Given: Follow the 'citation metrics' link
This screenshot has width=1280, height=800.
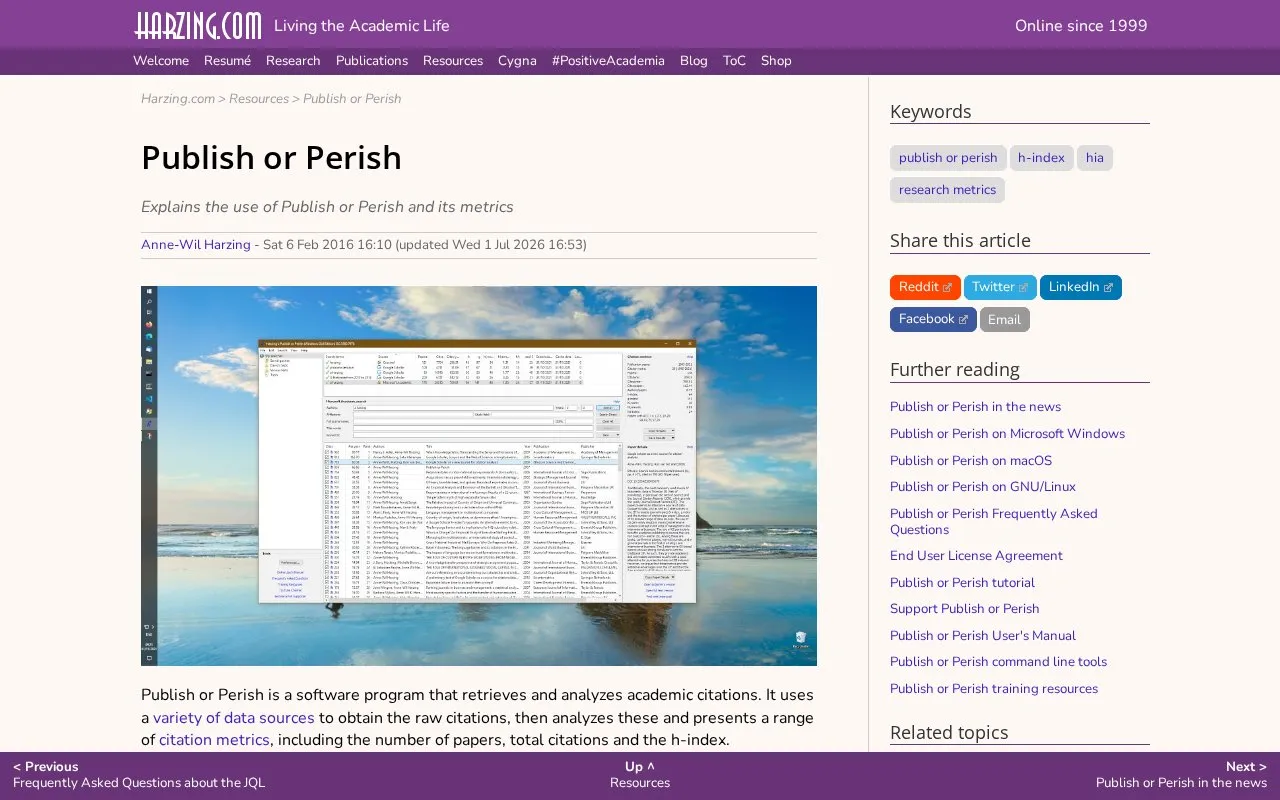Looking at the screenshot, I should 214,740.
